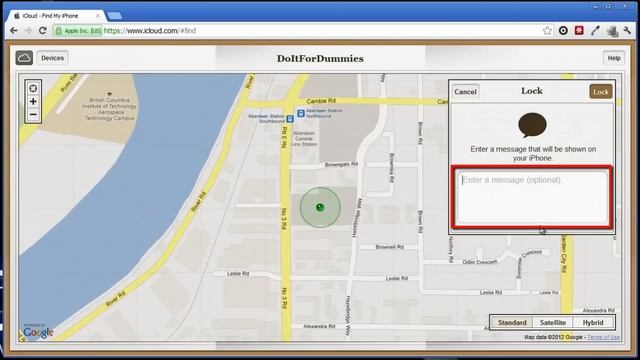Image resolution: width=640 pixels, height=360 pixels.
Task: Click the DoItForDummies title text
Action: click(320, 58)
